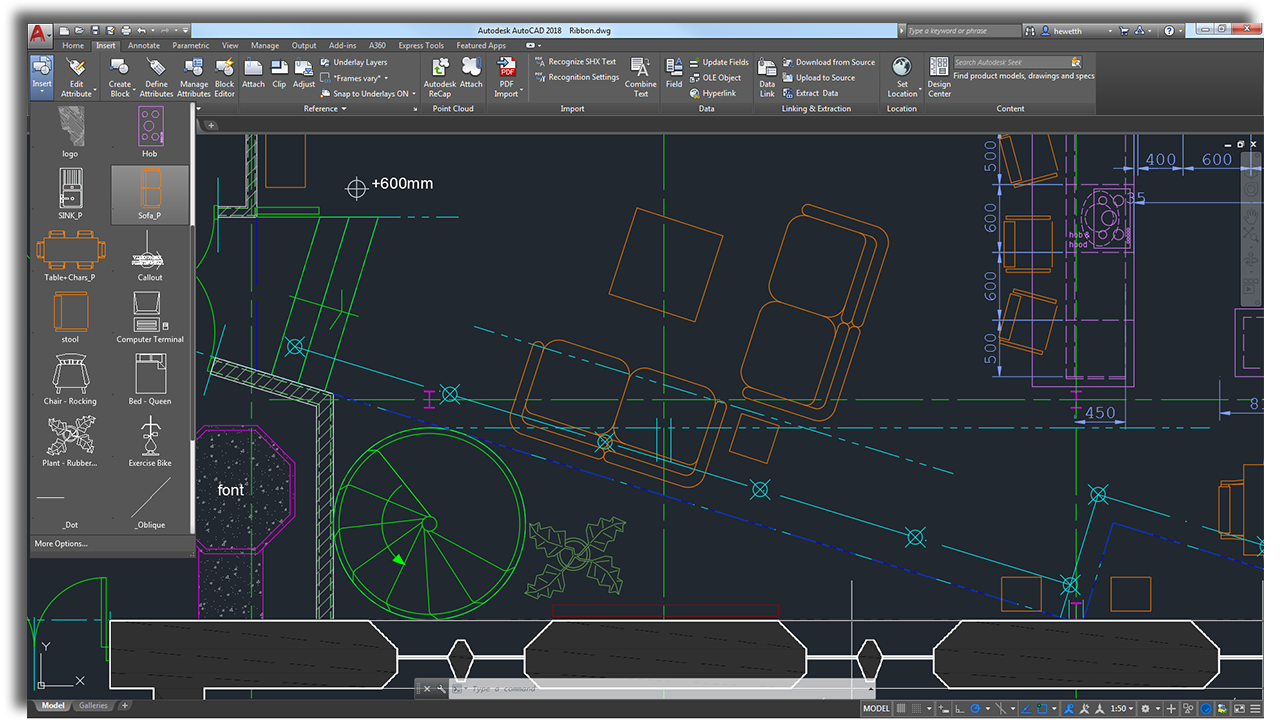Click the Set Location globe icon
The height and width of the screenshot is (720, 1280).
(x=902, y=67)
